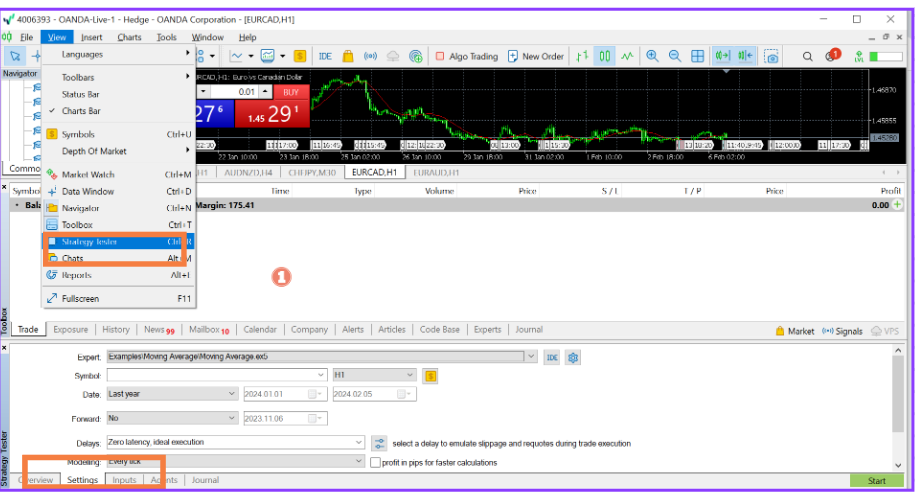Click the search magnifier in the toolbar
Image resolution: width=917 pixels, height=493 pixels.
[x=808, y=57]
